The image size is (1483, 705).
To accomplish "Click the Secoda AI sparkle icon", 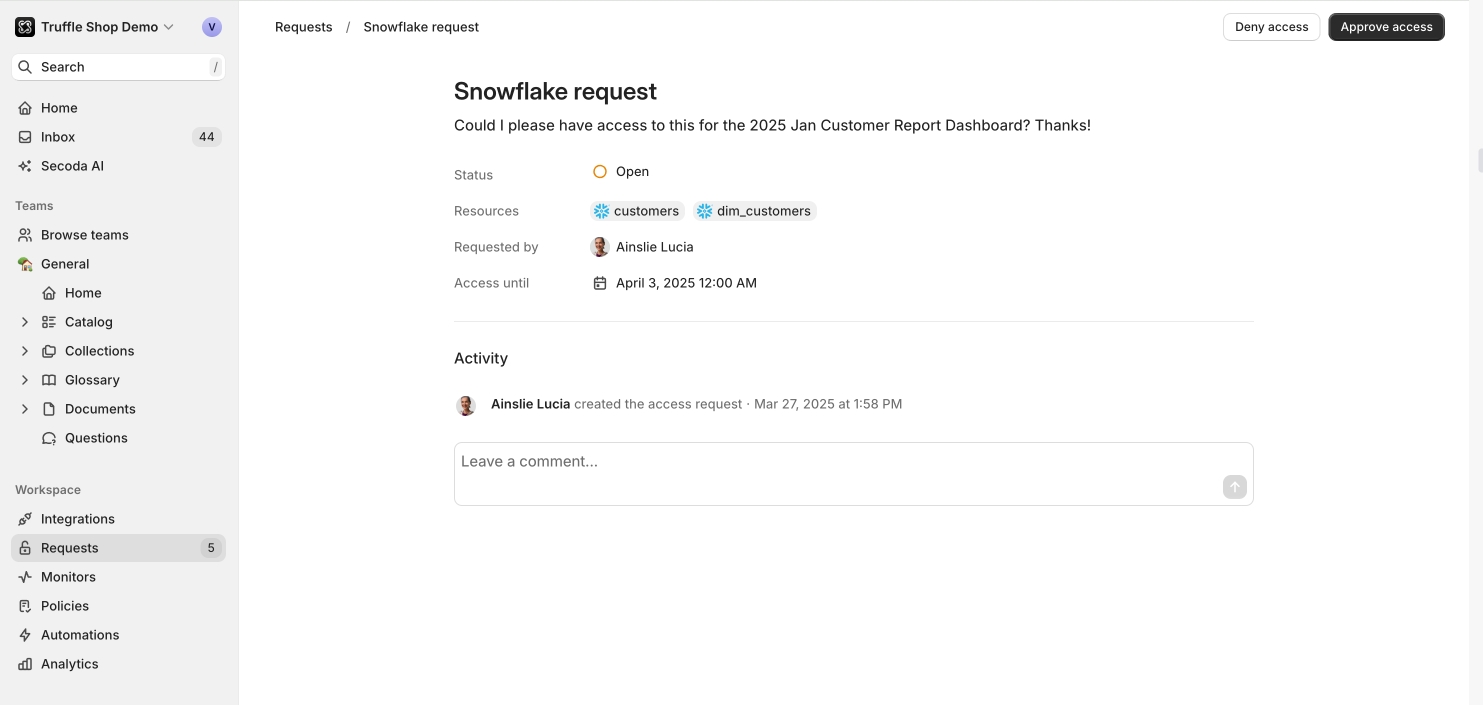I will [x=25, y=166].
